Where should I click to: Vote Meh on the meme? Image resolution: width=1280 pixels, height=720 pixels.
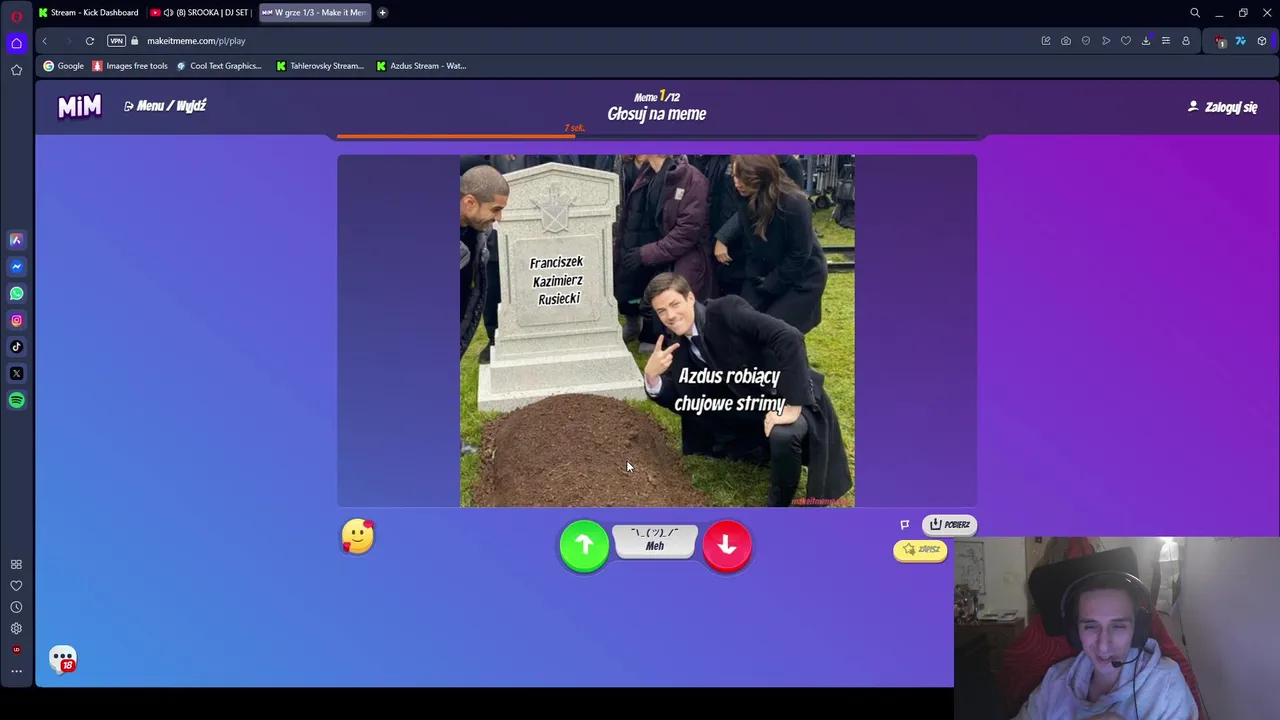tap(655, 540)
